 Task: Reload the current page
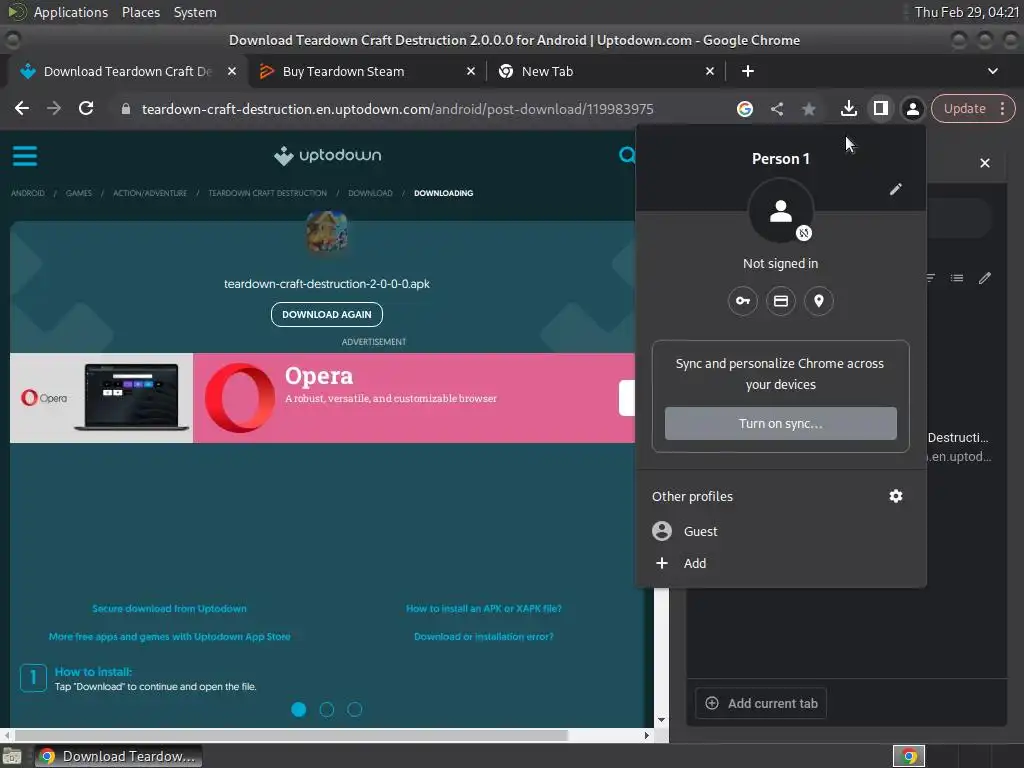click(86, 108)
